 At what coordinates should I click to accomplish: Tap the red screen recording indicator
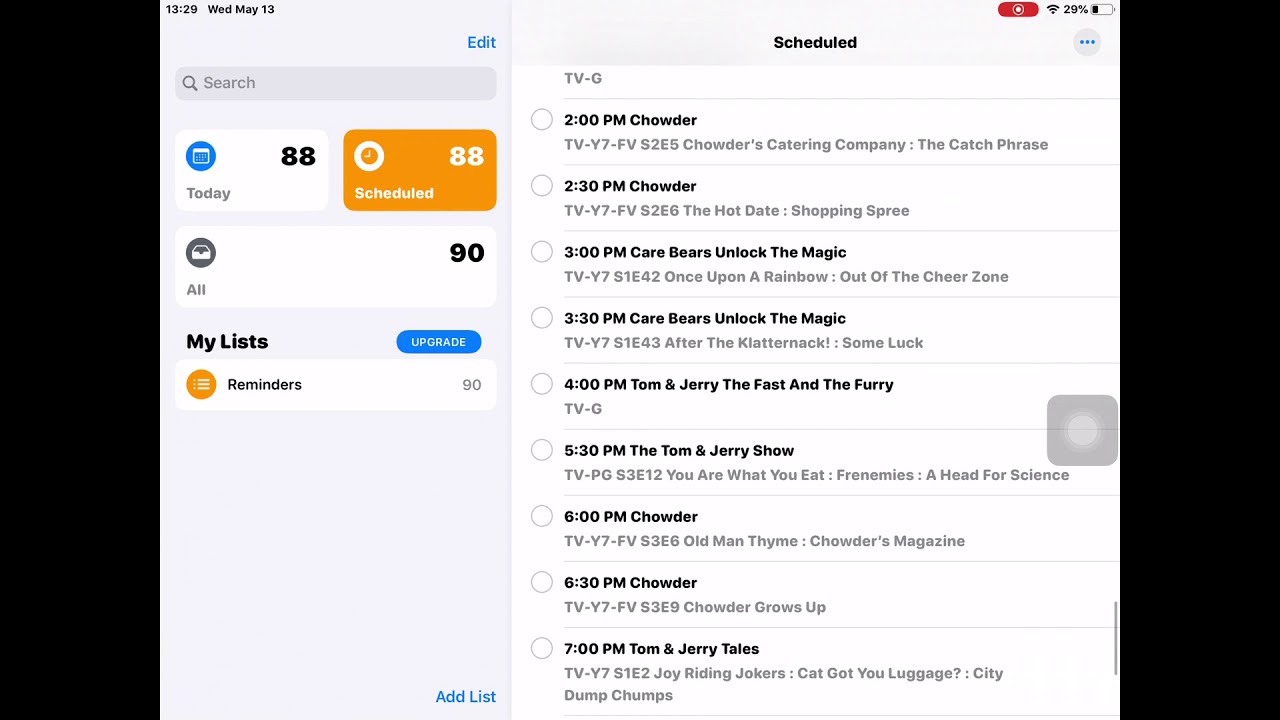coord(1017,9)
